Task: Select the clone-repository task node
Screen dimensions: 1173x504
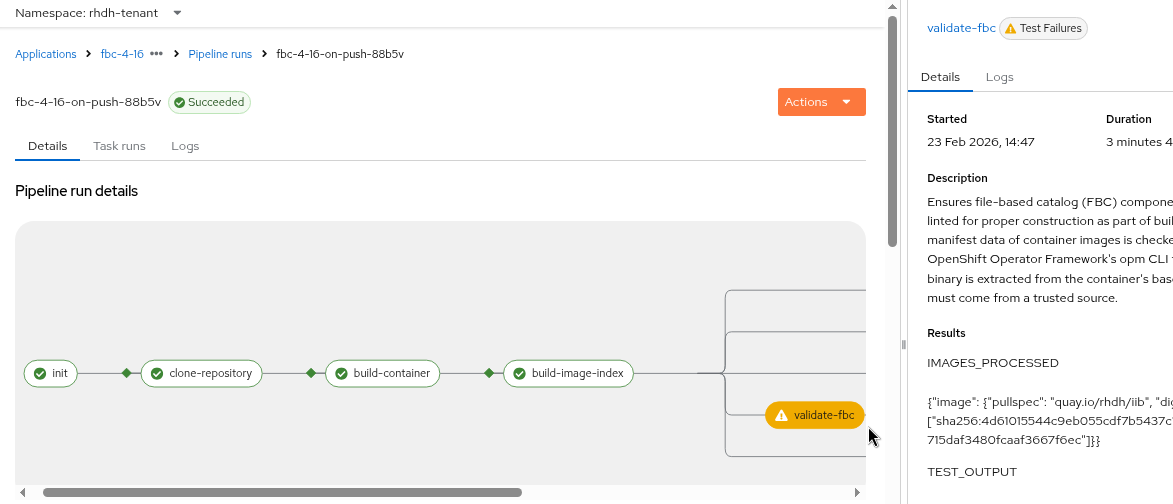Action: tap(202, 374)
